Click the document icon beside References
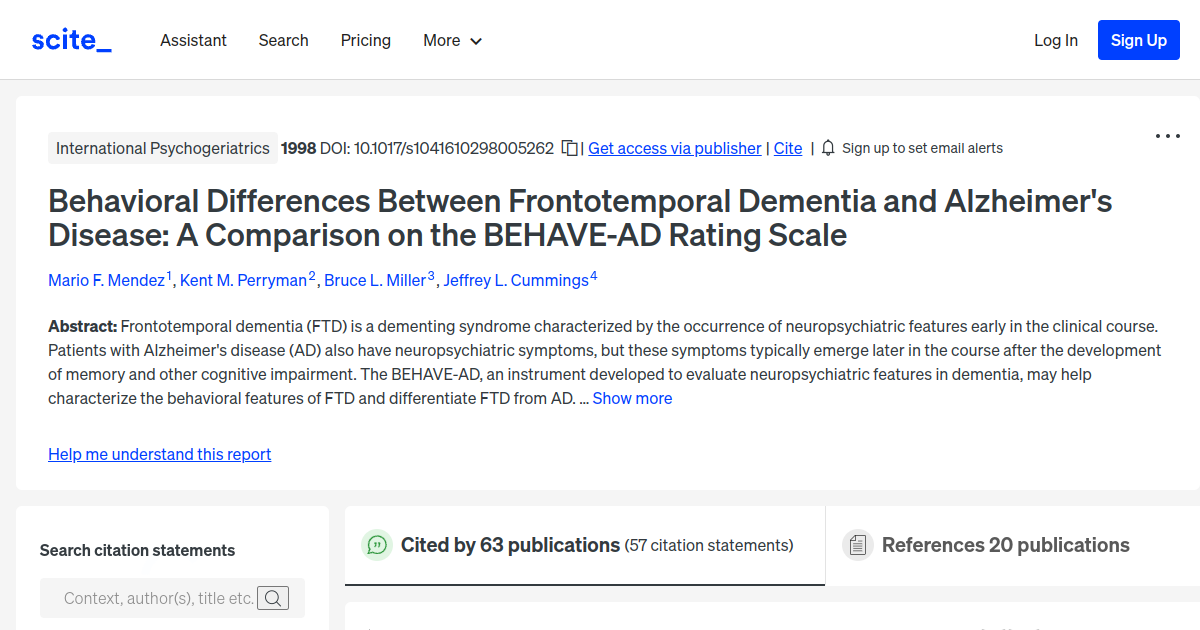Viewport: 1200px width, 630px height. tap(858, 544)
